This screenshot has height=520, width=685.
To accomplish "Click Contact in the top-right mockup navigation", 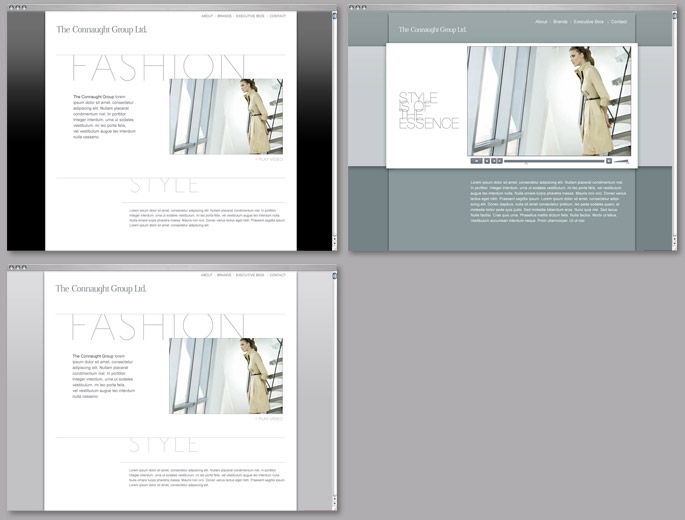I will point(619,21).
